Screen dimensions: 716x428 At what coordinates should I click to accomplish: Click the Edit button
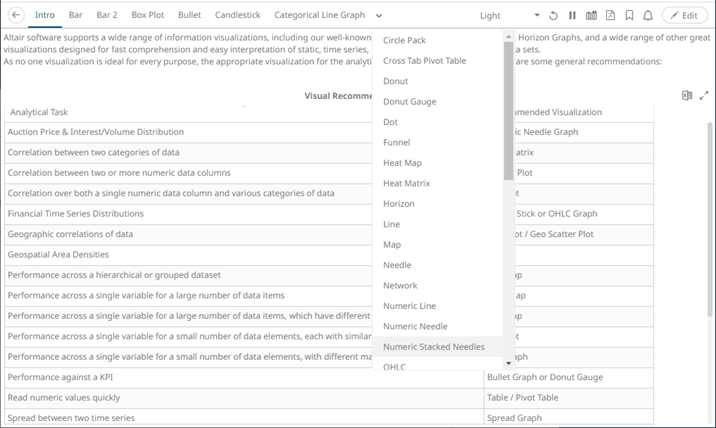[685, 16]
